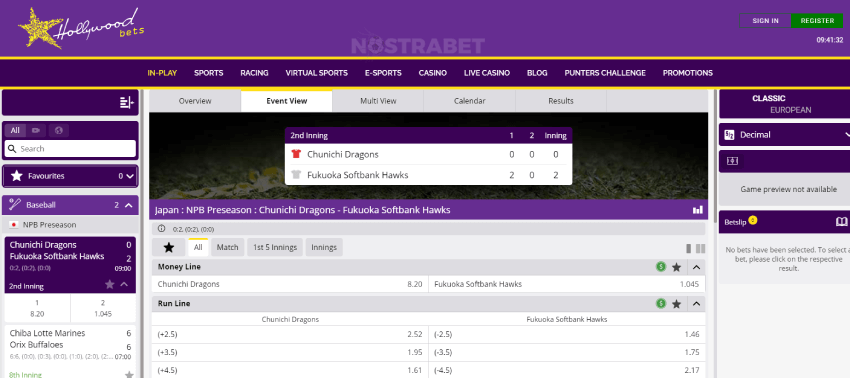
Task: Bet on Fukuoka Softbank Hawks Money Line at 1.045
Action: point(567,284)
